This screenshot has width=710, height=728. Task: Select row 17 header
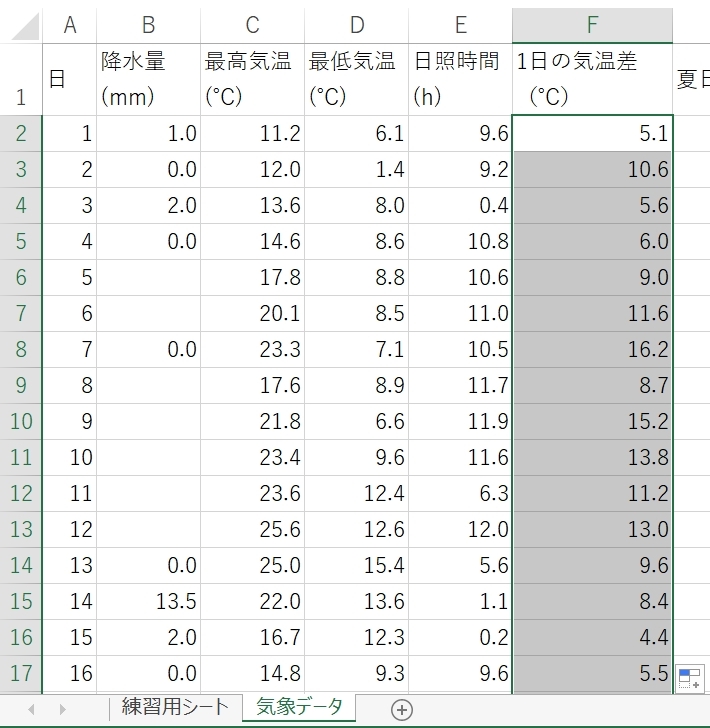pyautogui.click(x=21, y=674)
